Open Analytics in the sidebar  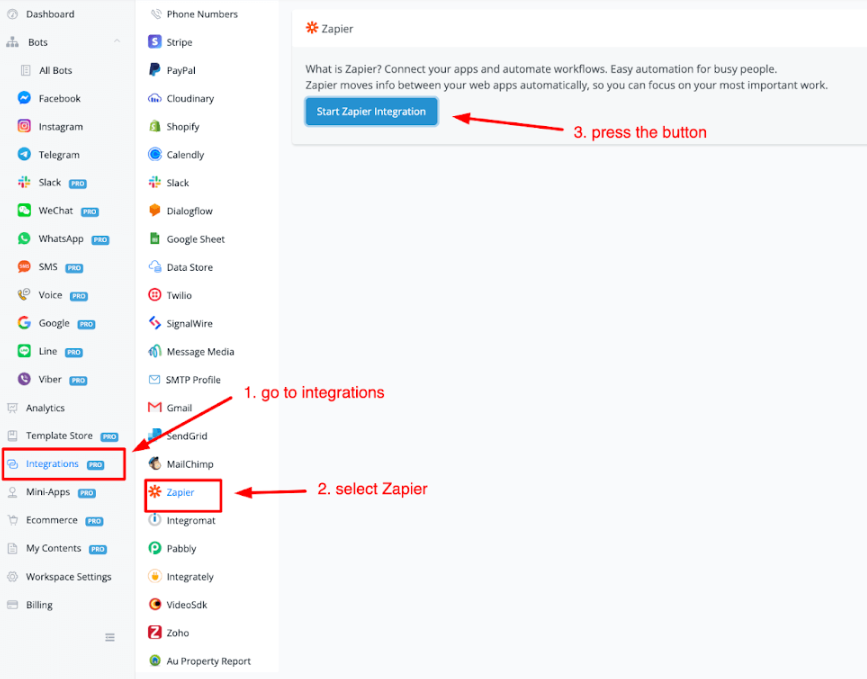pos(45,408)
